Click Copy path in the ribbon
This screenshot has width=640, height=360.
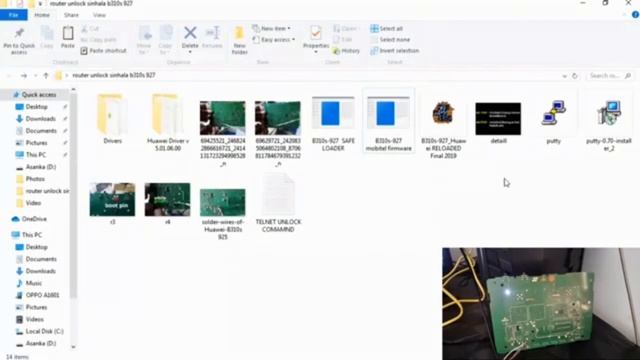pos(98,40)
